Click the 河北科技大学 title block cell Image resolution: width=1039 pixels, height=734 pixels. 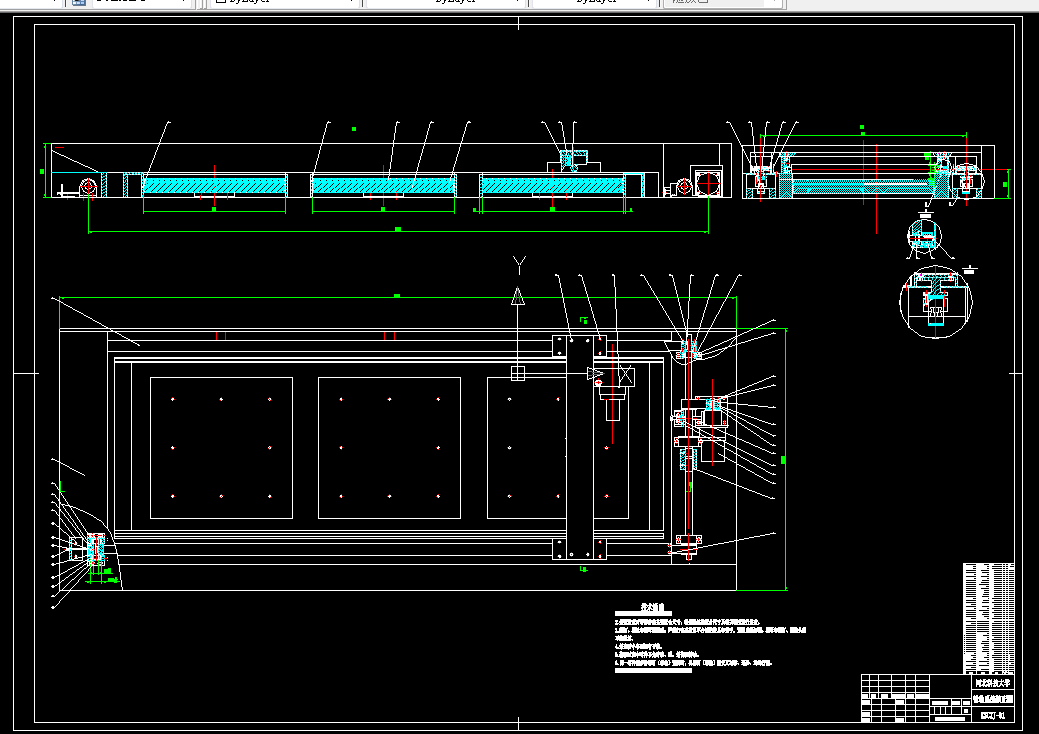993,682
